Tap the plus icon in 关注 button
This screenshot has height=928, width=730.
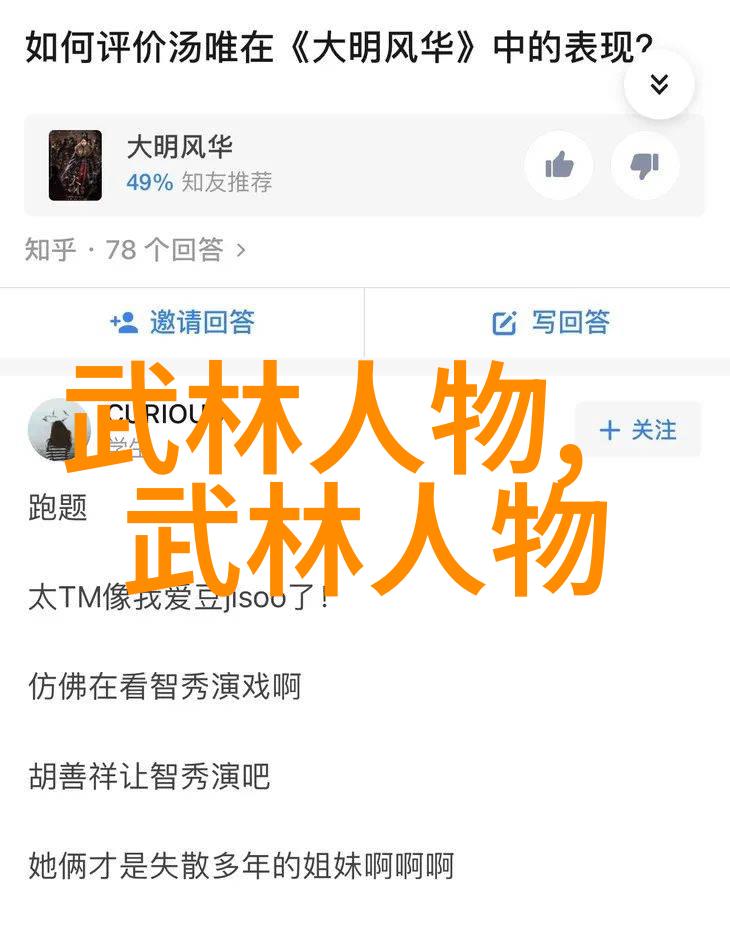click(x=609, y=430)
